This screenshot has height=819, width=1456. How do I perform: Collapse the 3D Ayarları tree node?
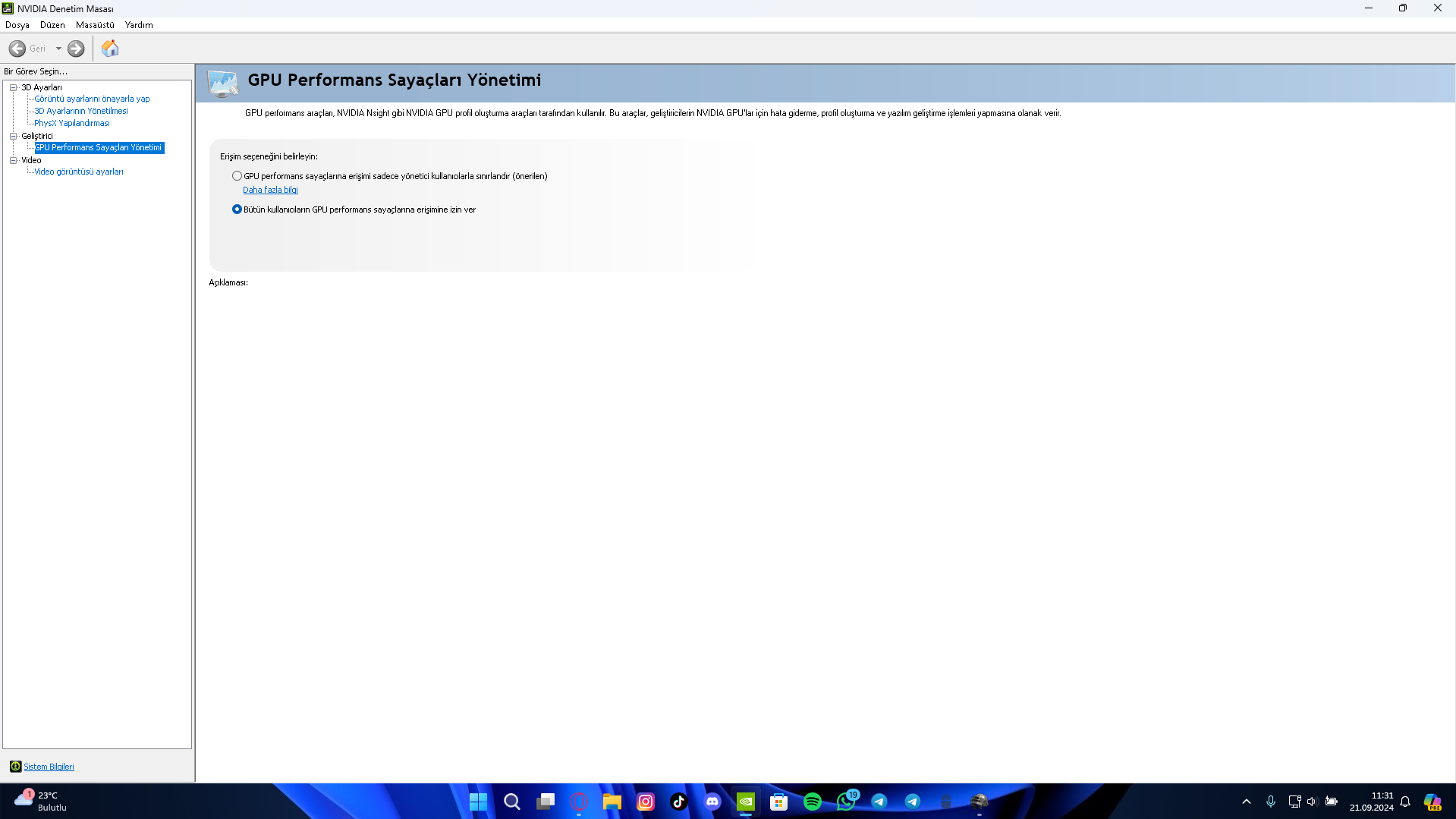14,87
